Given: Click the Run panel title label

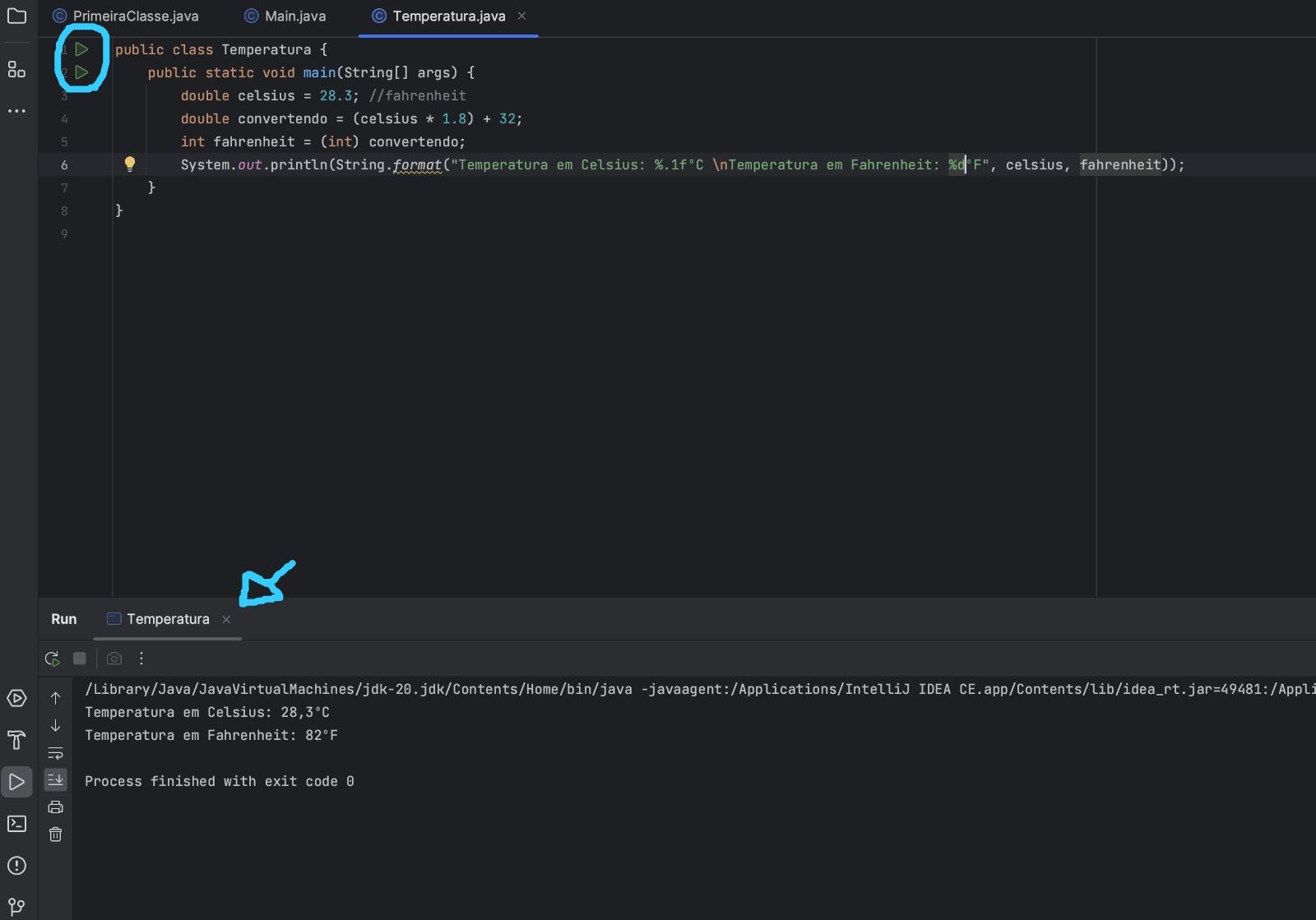Looking at the screenshot, I should point(64,619).
